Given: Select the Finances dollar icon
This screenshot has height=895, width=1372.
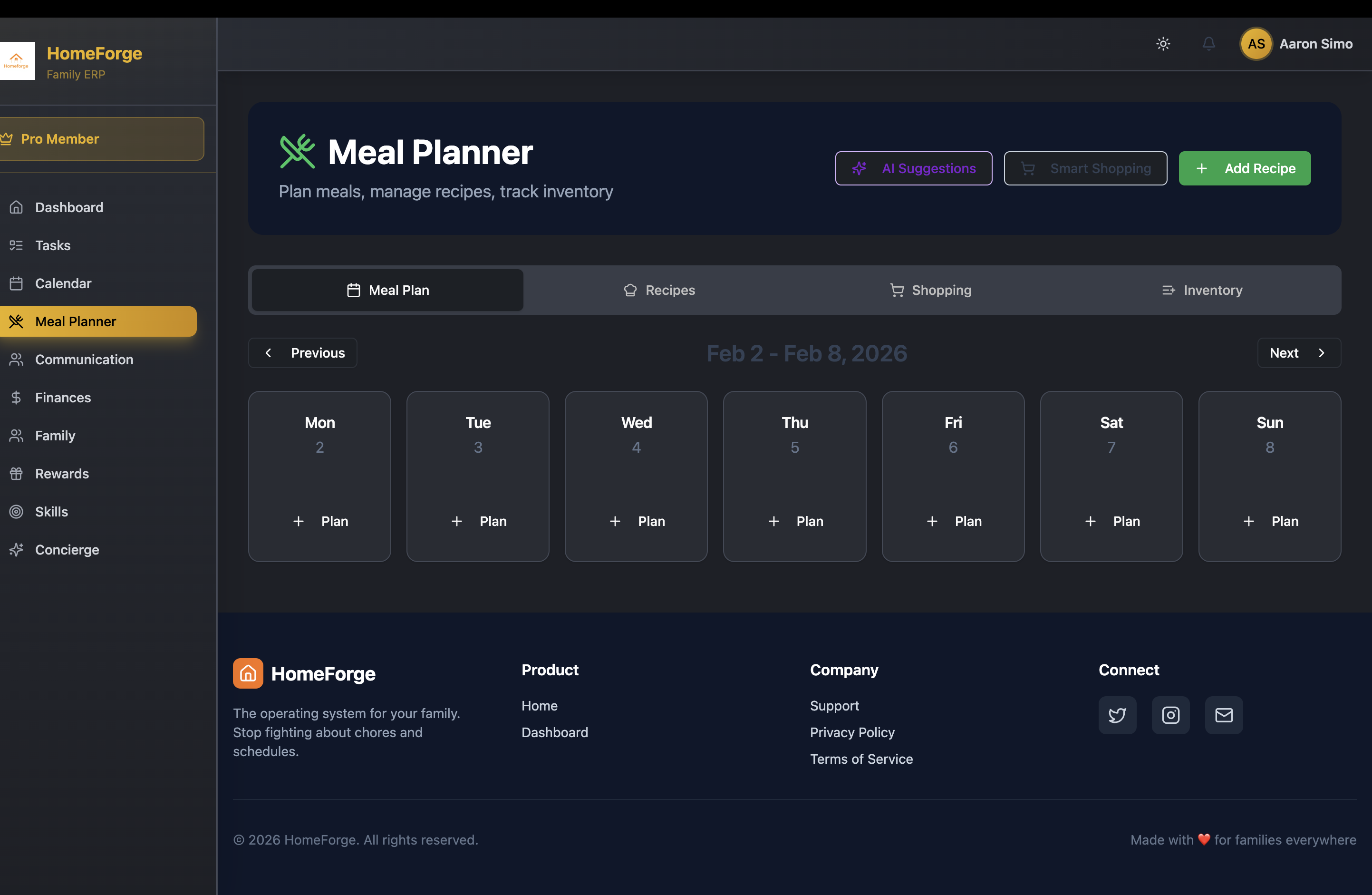Looking at the screenshot, I should click(16, 398).
